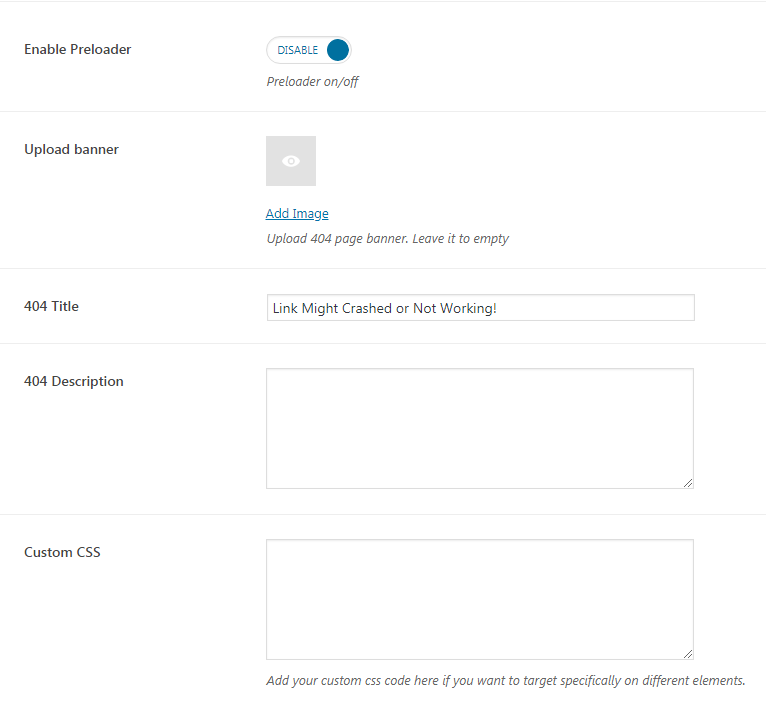Click the 'Preloader on/off' hint text

pyautogui.click(x=313, y=82)
